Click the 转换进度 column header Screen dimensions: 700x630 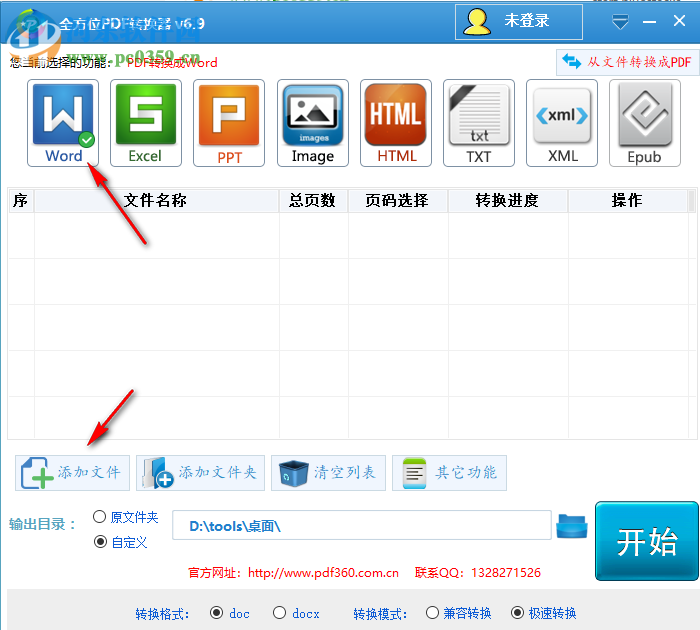(508, 200)
